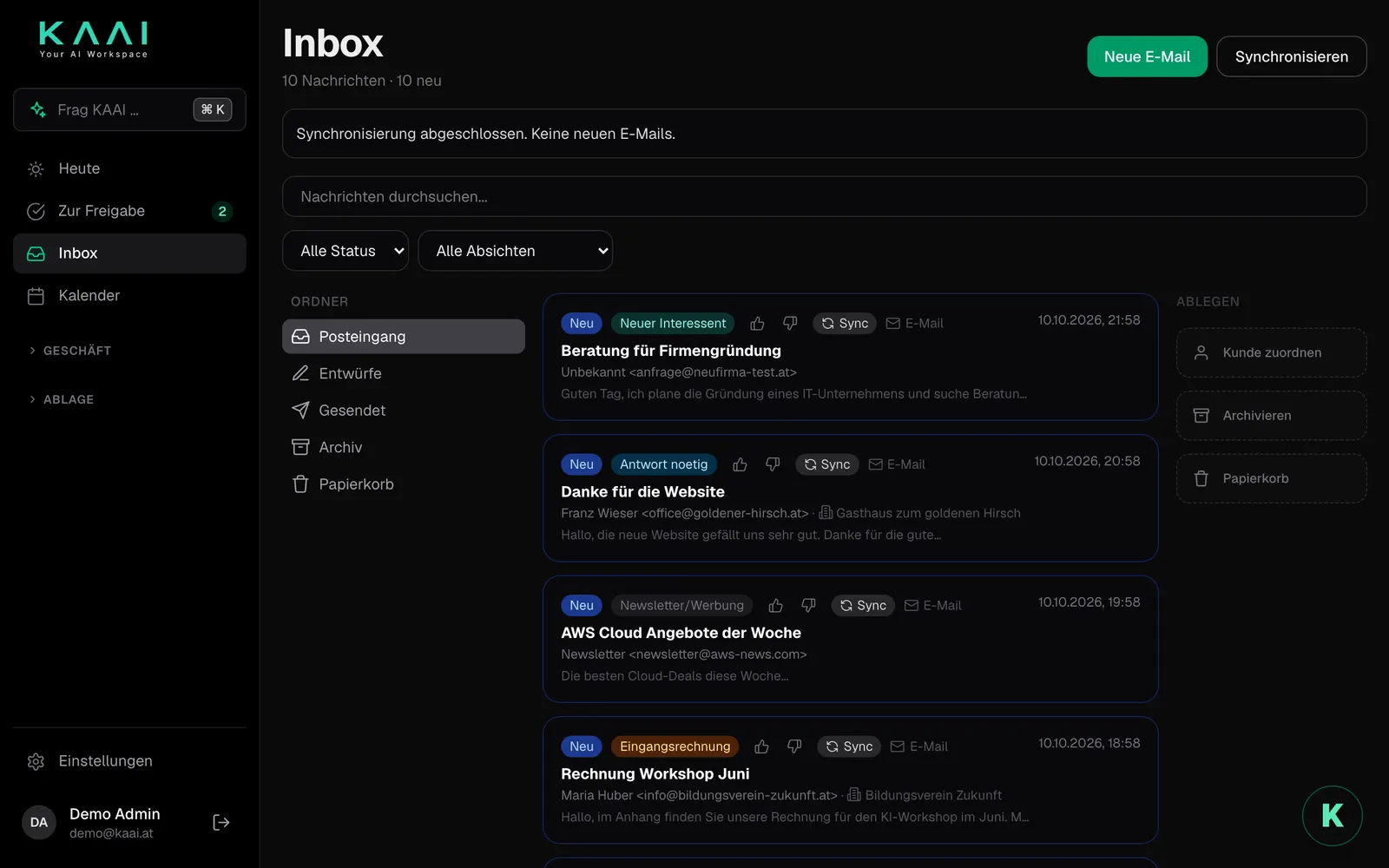Click Sync badge on Rechnung Workshop Juni
This screenshot has width=1389, height=868.
849,746
